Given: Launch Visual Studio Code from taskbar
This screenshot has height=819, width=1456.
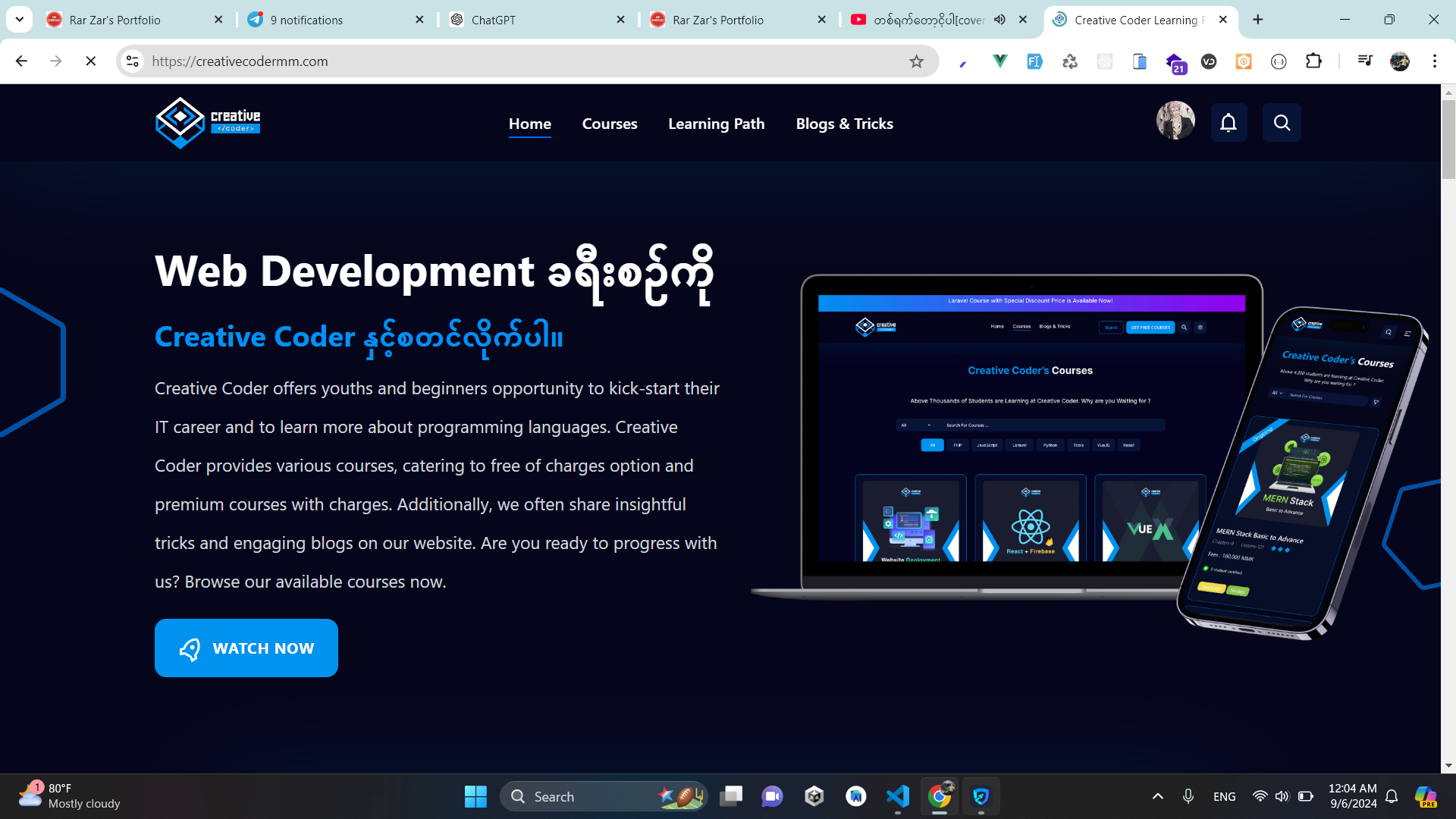Looking at the screenshot, I should (898, 796).
